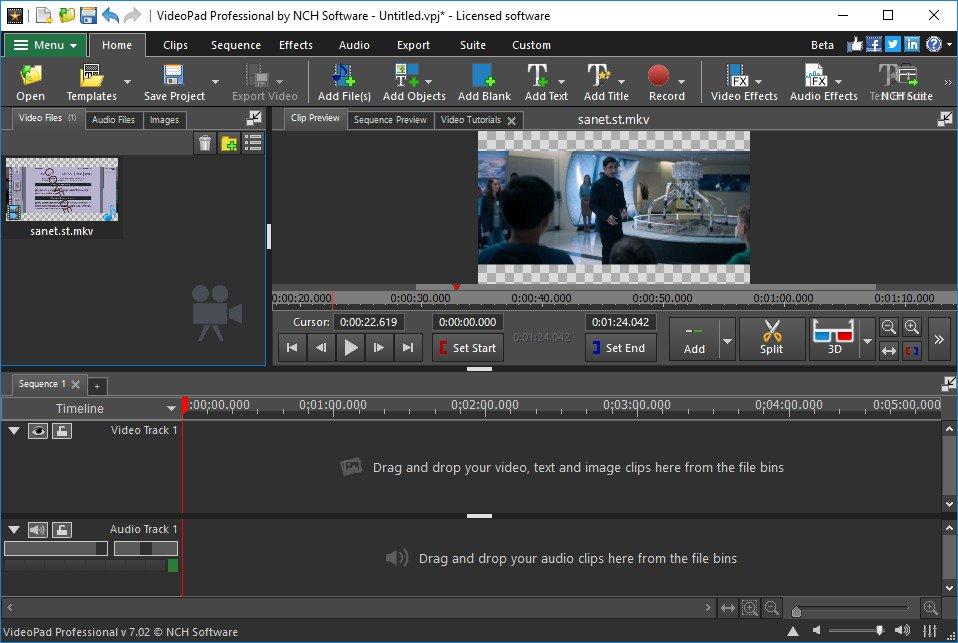The height and width of the screenshot is (643, 958).
Task: Open the Effects ribbon tab
Action: (x=296, y=45)
